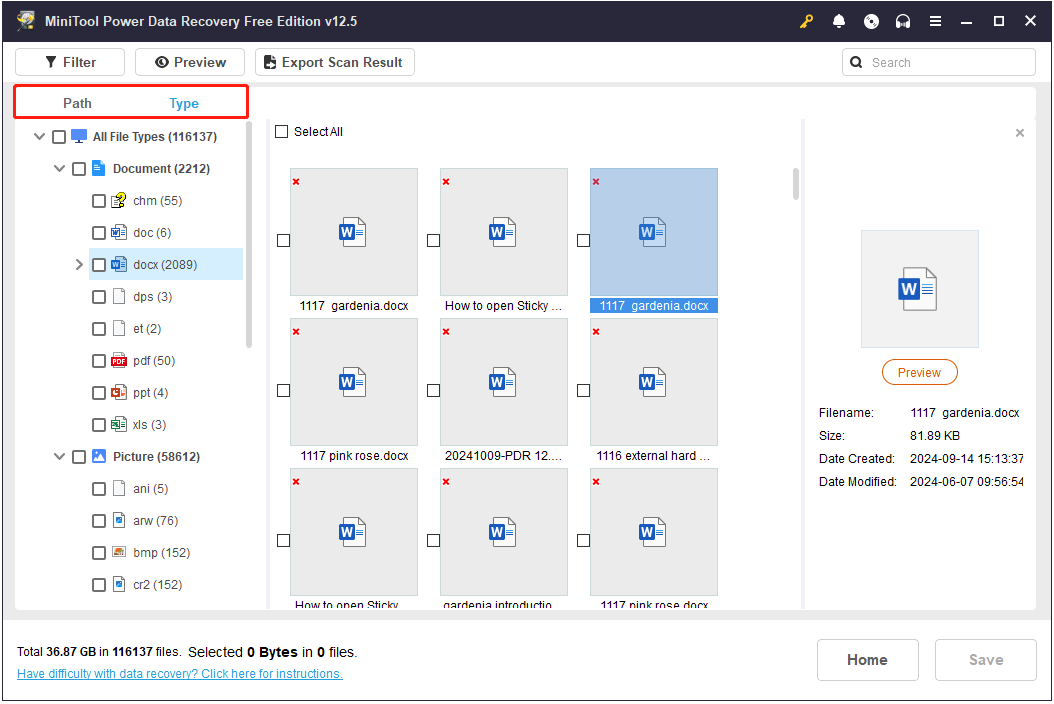Image resolution: width=1054 pixels, height=704 pixels.
Task: Open the Bootable Media disc icon
Action: point(871,21)
